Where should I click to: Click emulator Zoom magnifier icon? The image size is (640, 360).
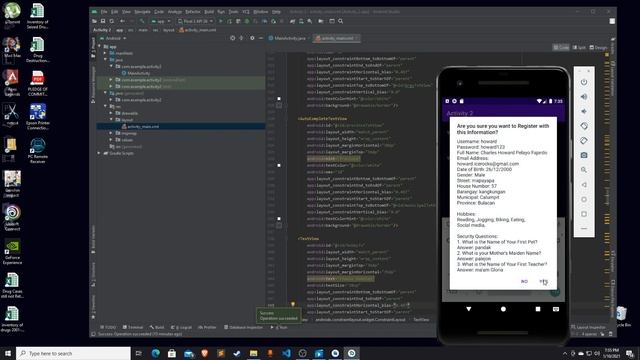tap(584, 170)
